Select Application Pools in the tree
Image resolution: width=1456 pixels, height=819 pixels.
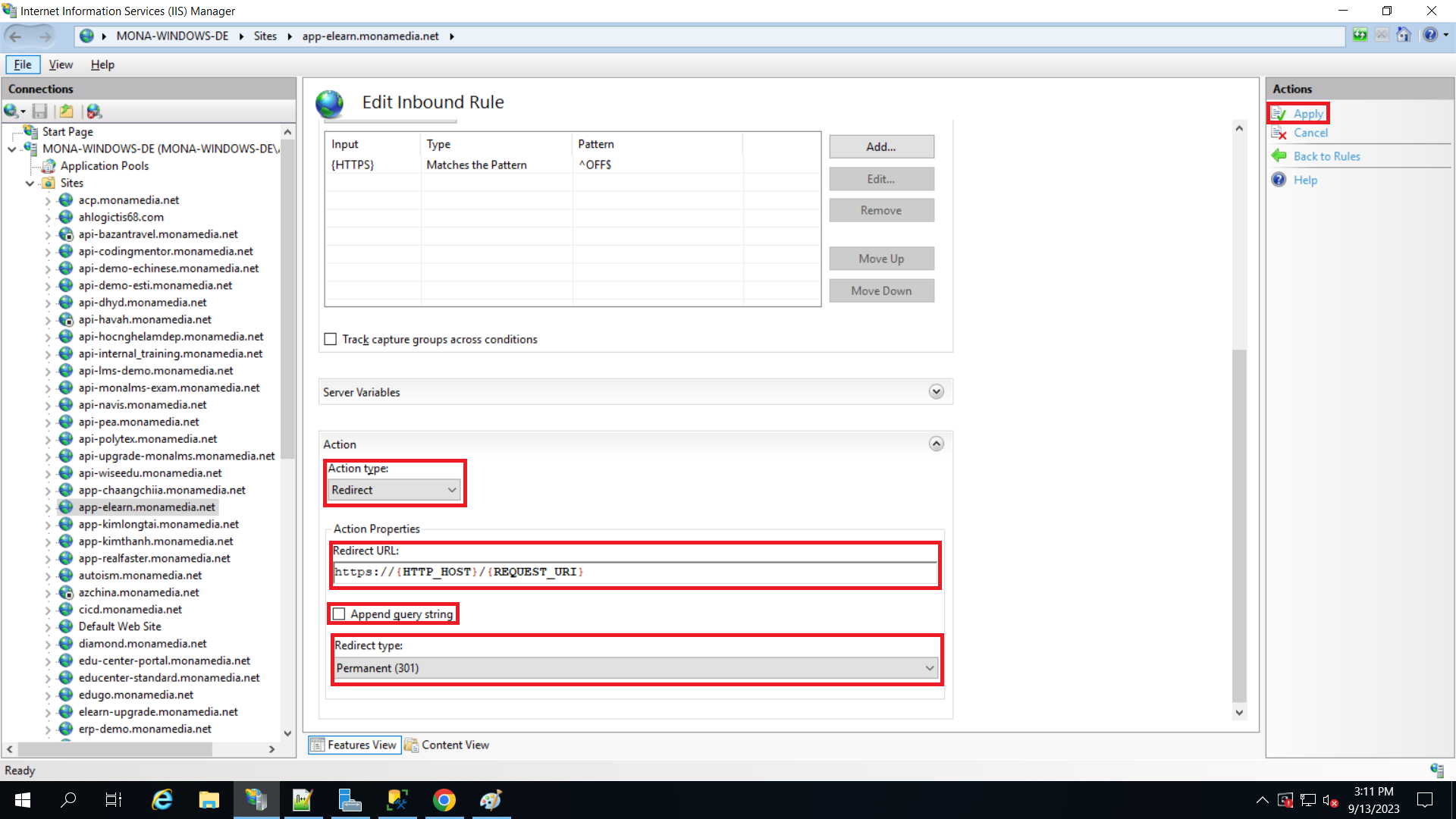pos(105,166)
